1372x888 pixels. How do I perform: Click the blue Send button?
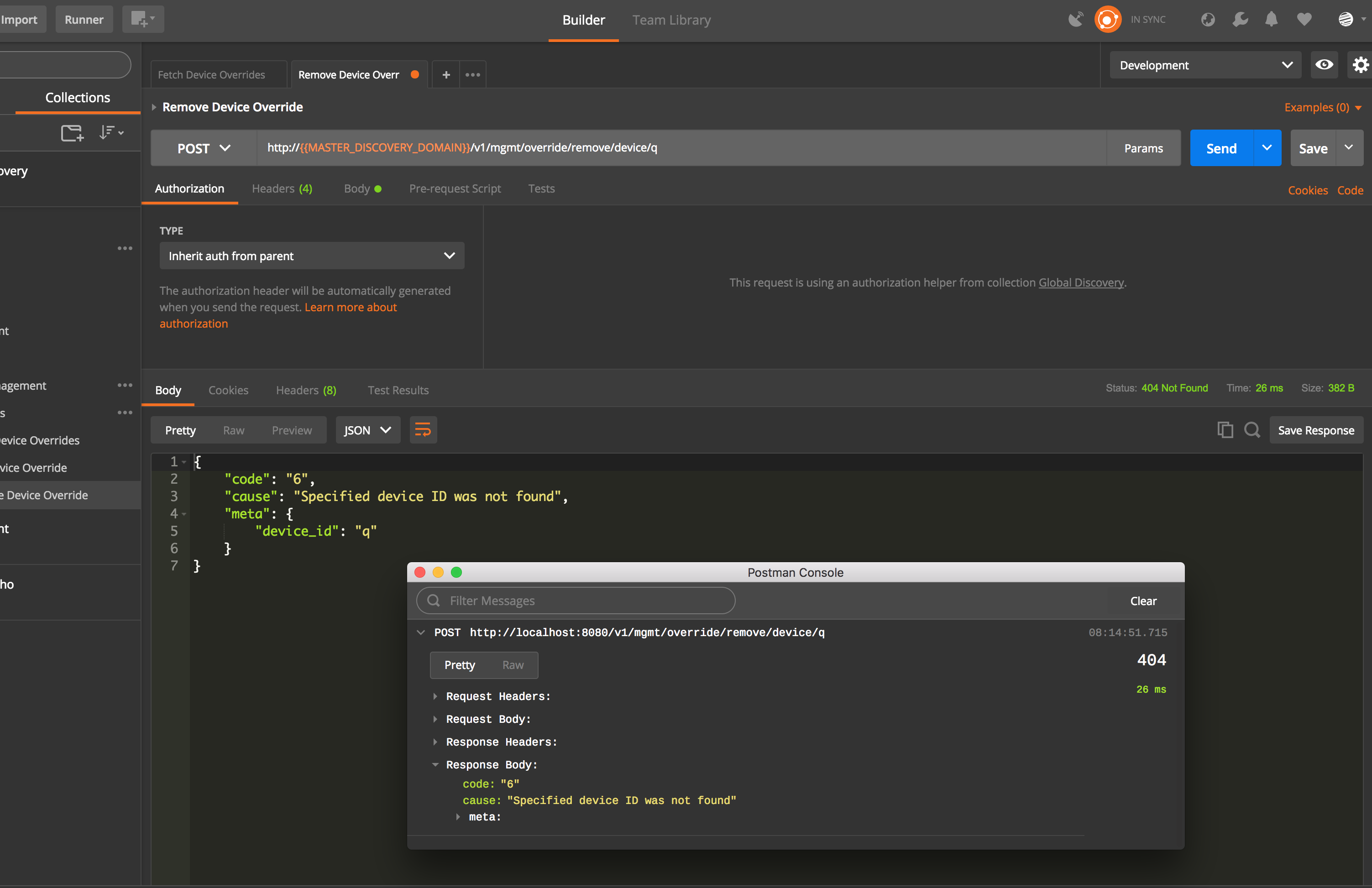[x=1221, y=148]
